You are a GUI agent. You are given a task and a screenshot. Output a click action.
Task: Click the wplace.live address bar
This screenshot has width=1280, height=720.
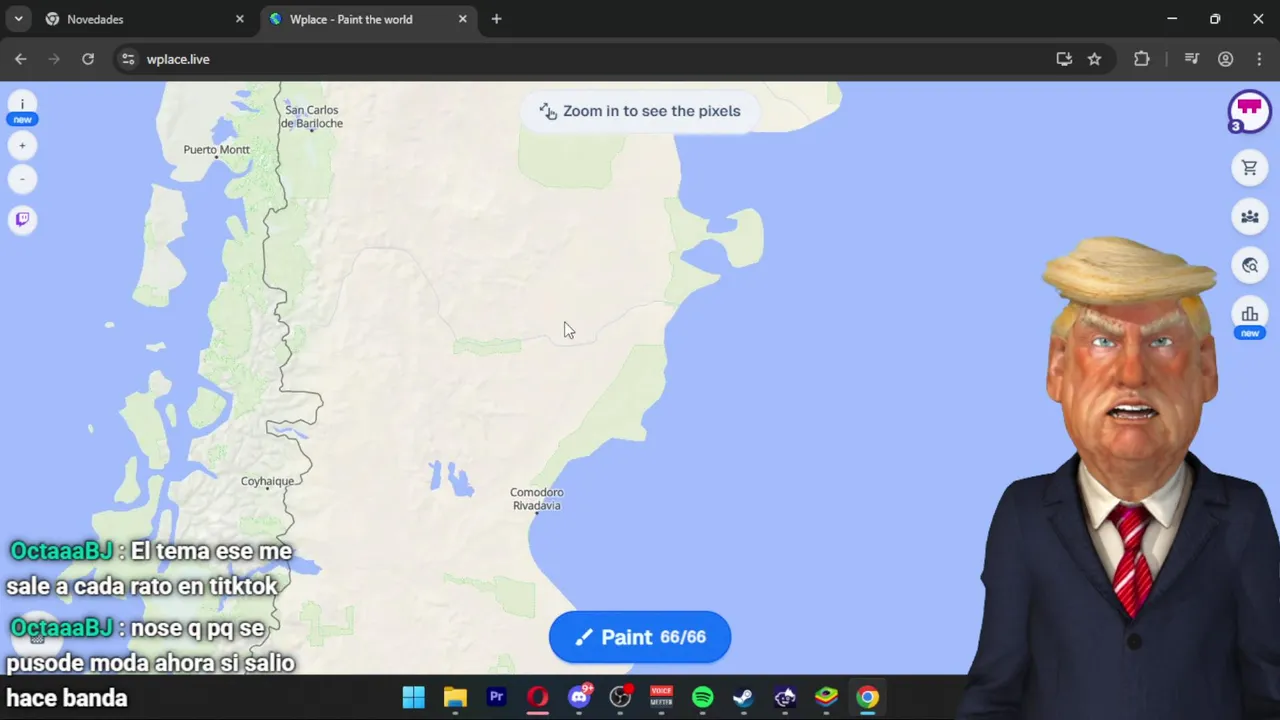pyautogui.click(x=580, y=59)
